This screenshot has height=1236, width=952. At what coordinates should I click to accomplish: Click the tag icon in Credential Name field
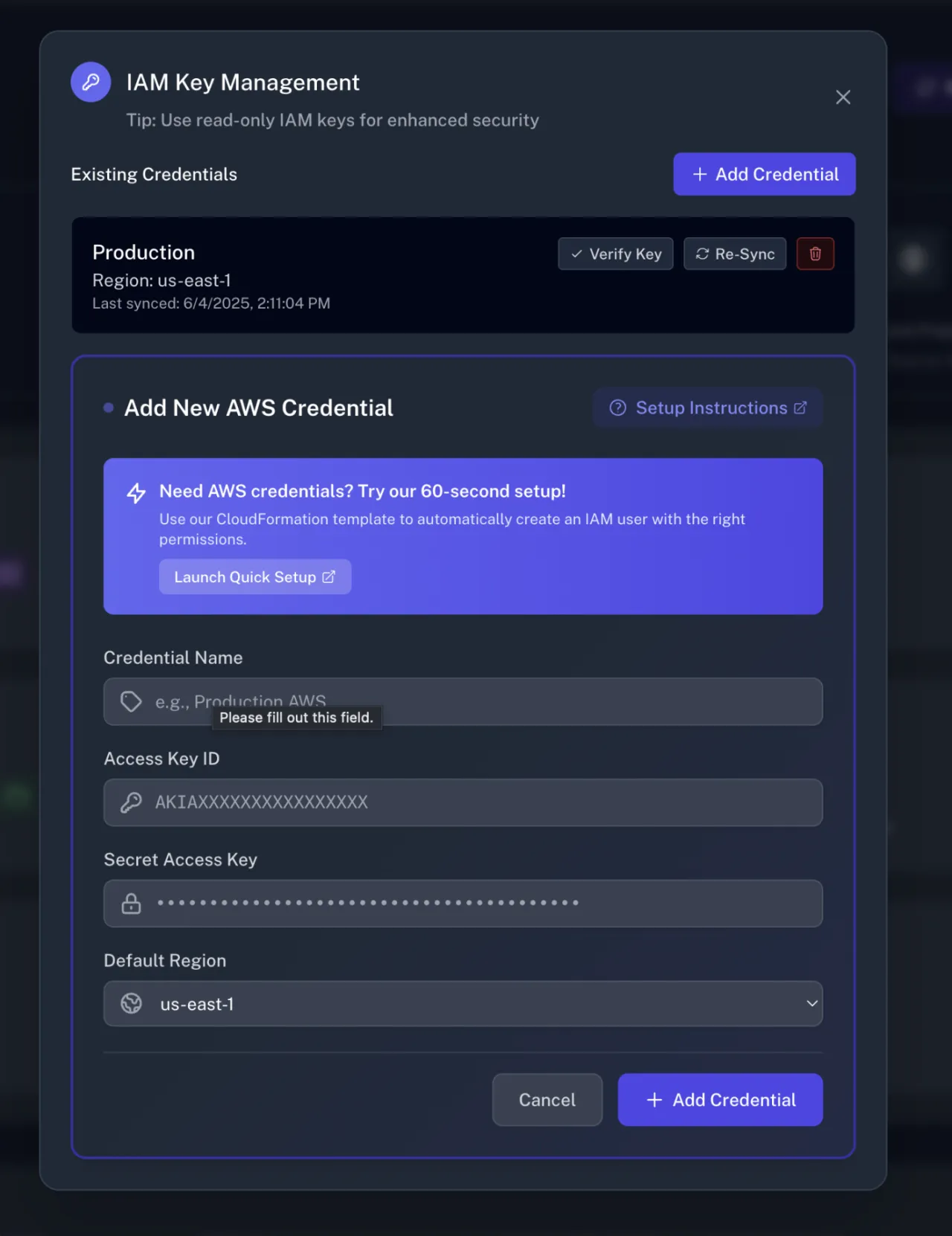click(132, 701)
